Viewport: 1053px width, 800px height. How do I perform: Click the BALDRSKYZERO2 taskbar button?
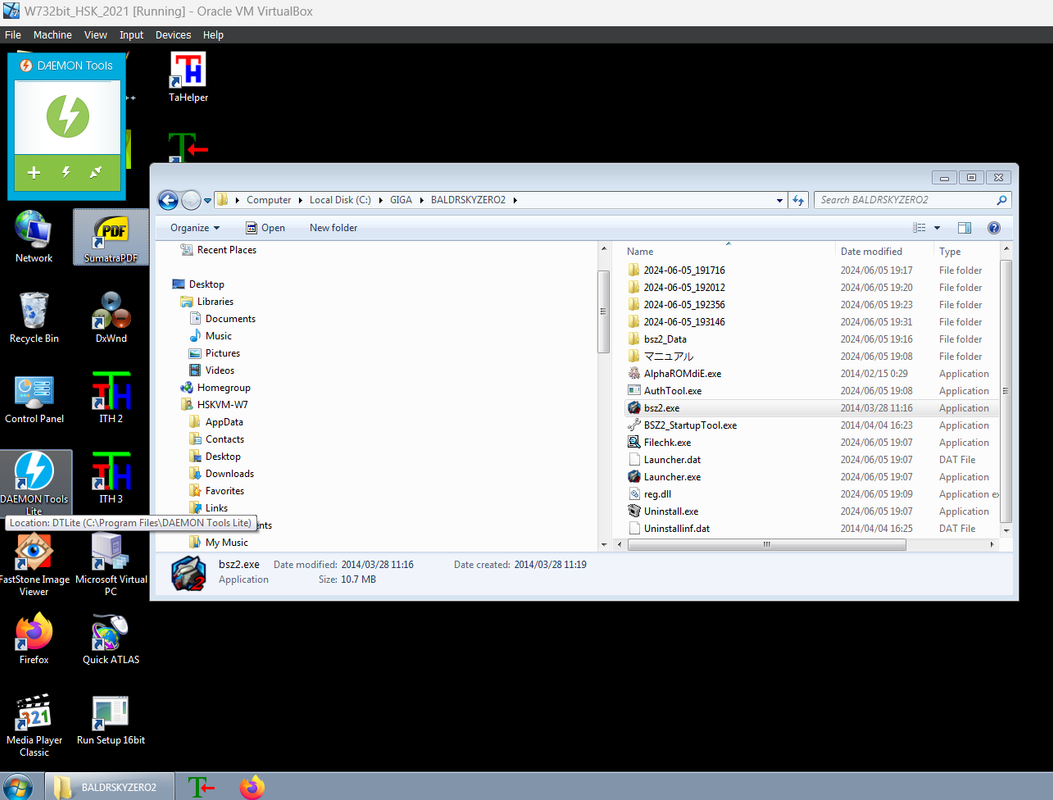point(109,787)
